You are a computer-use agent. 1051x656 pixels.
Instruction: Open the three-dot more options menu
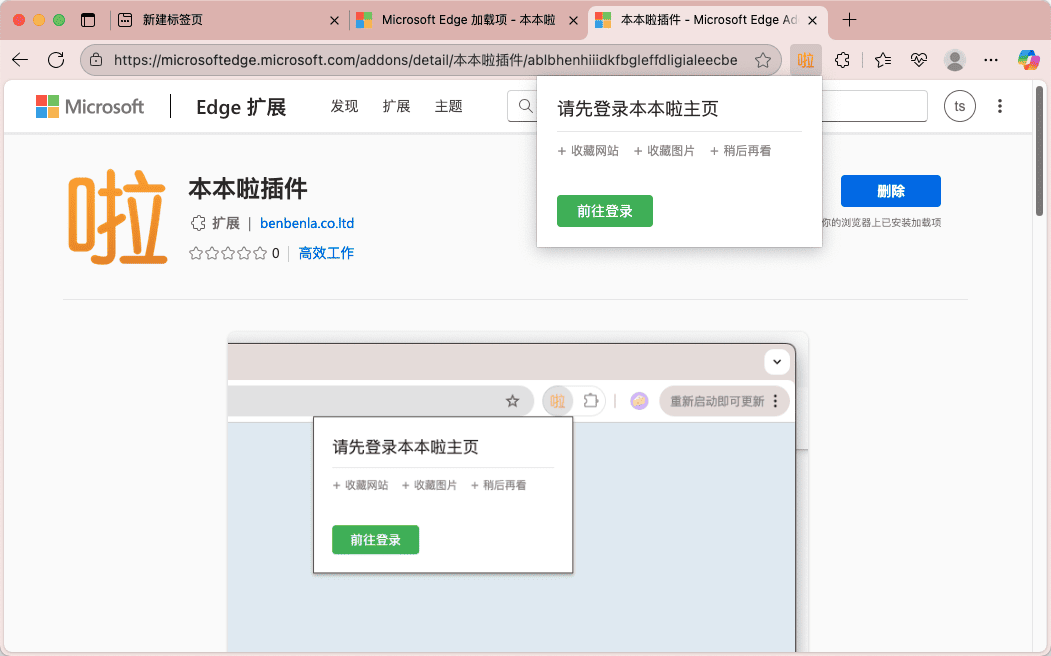coord(999,106)
